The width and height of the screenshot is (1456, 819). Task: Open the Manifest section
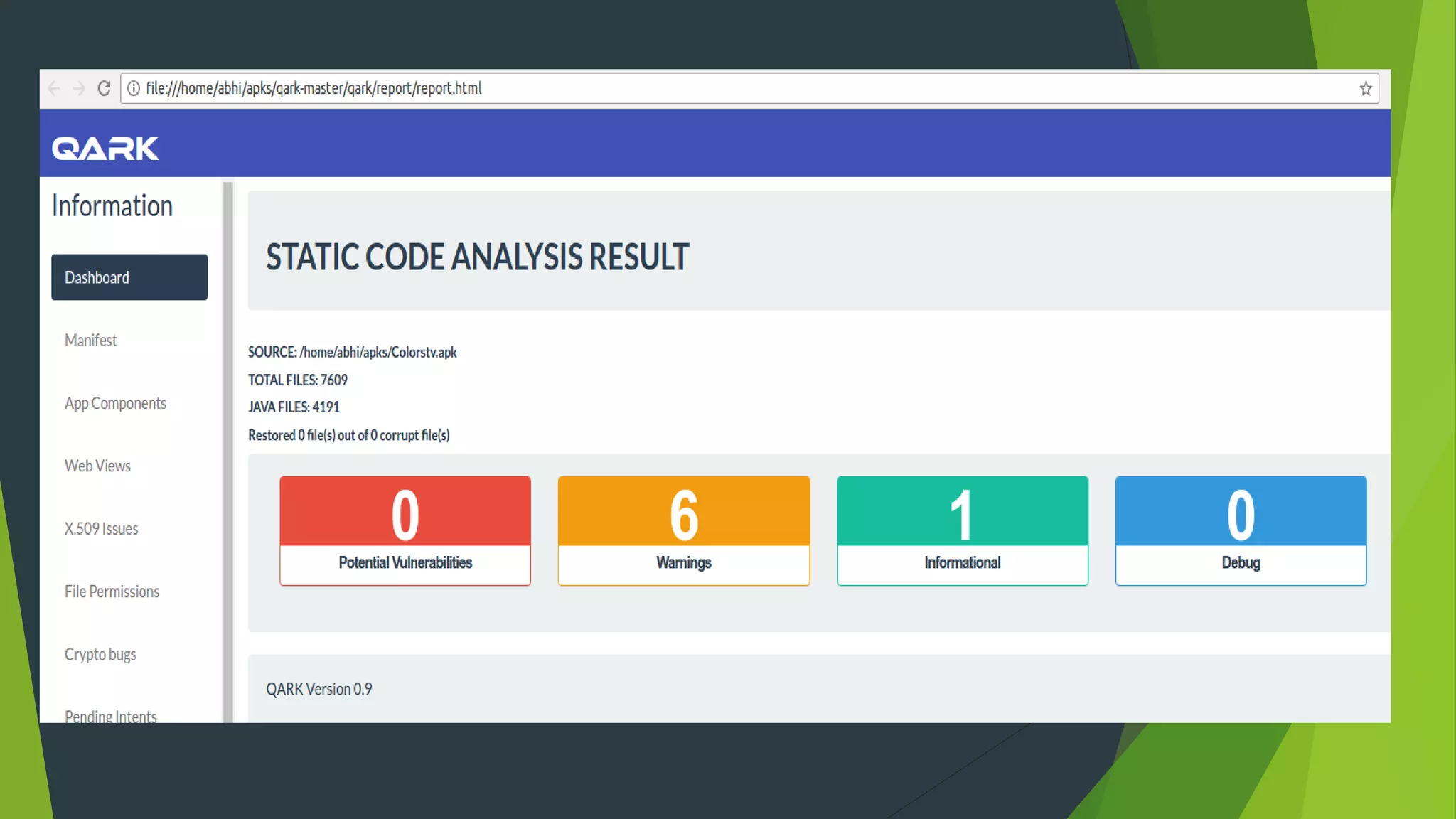91,341
